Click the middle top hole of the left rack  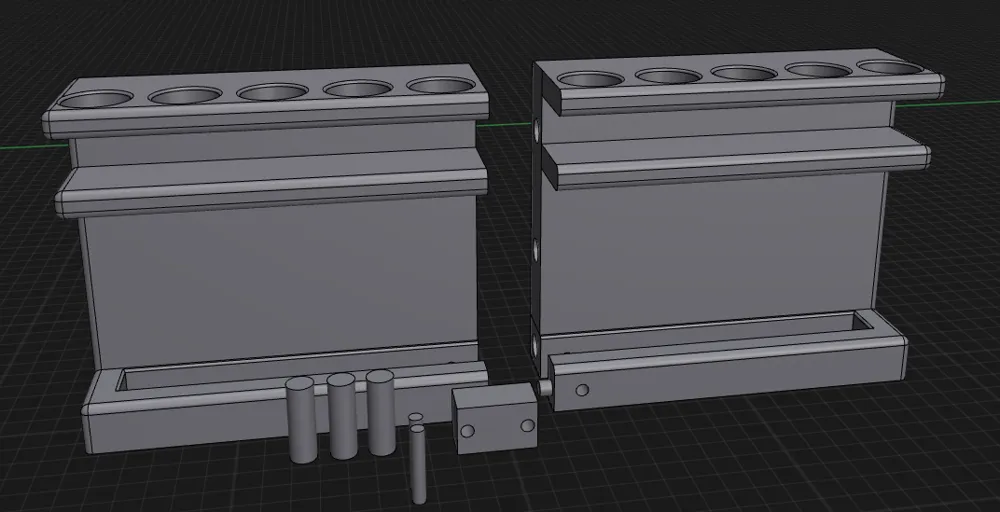[x=272, y=92]
